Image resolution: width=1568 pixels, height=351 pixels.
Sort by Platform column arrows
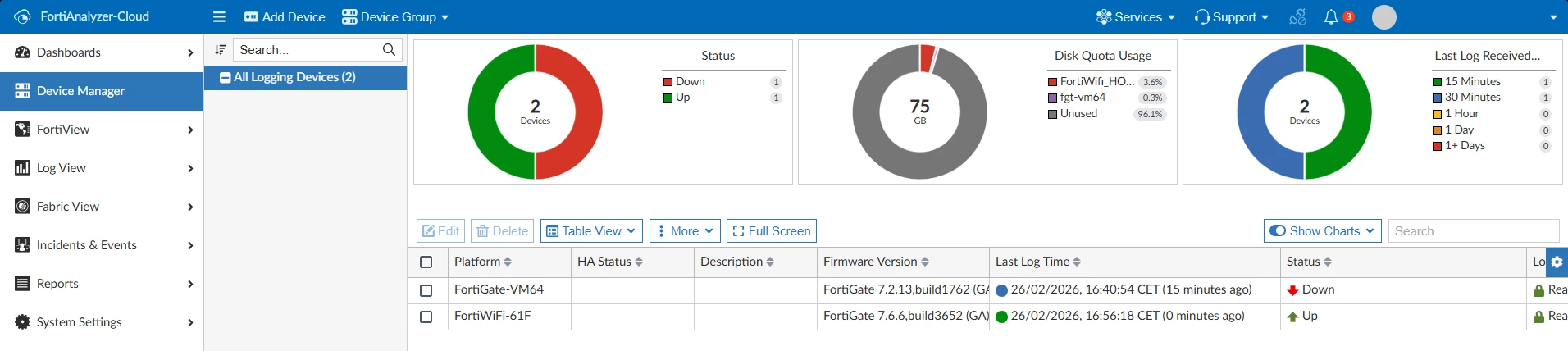pyautogui.click(x=508, y=262)
